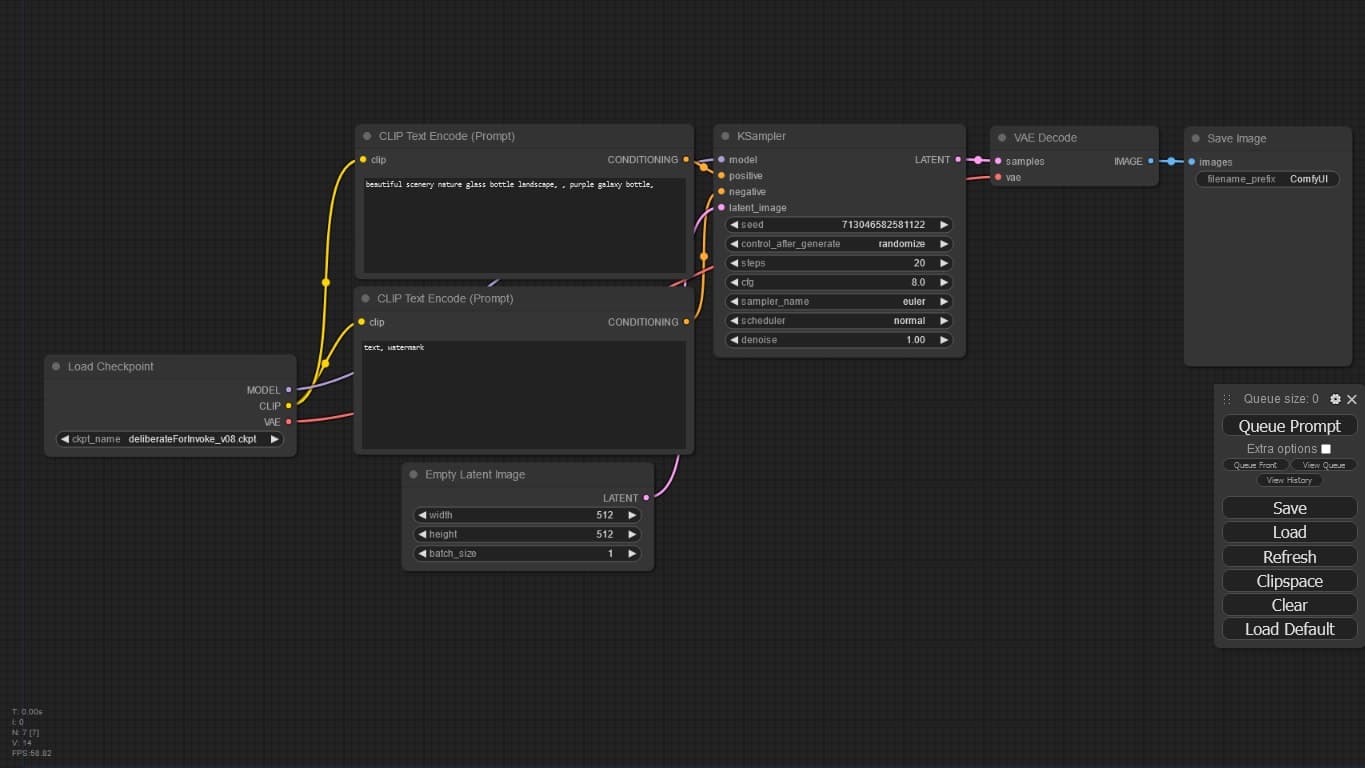Click the right arrow on scheduler
This screenshot has width=1365, height=768.
(943, 321)
